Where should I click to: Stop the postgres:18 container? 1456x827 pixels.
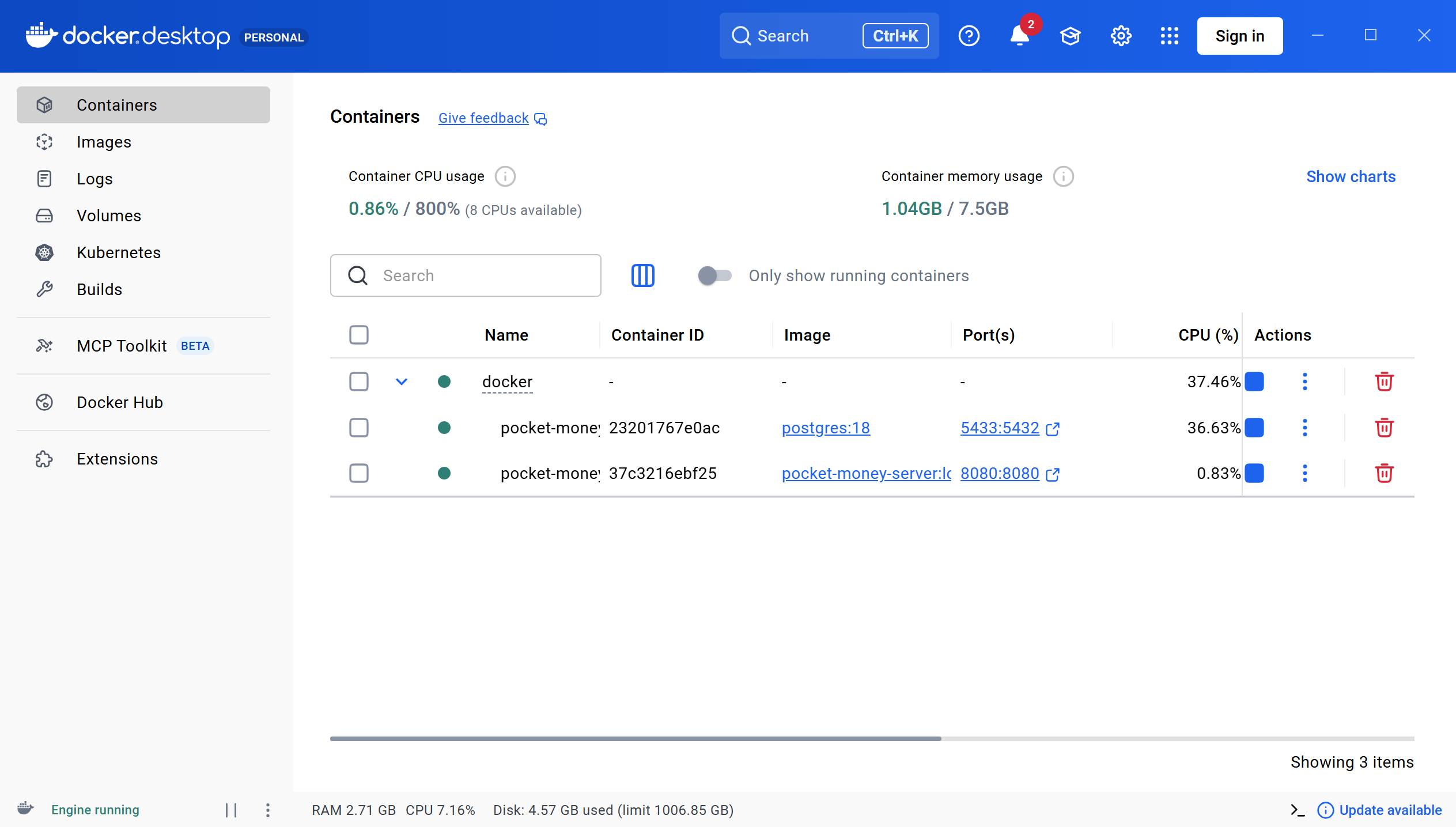(x=1254, y=428)
